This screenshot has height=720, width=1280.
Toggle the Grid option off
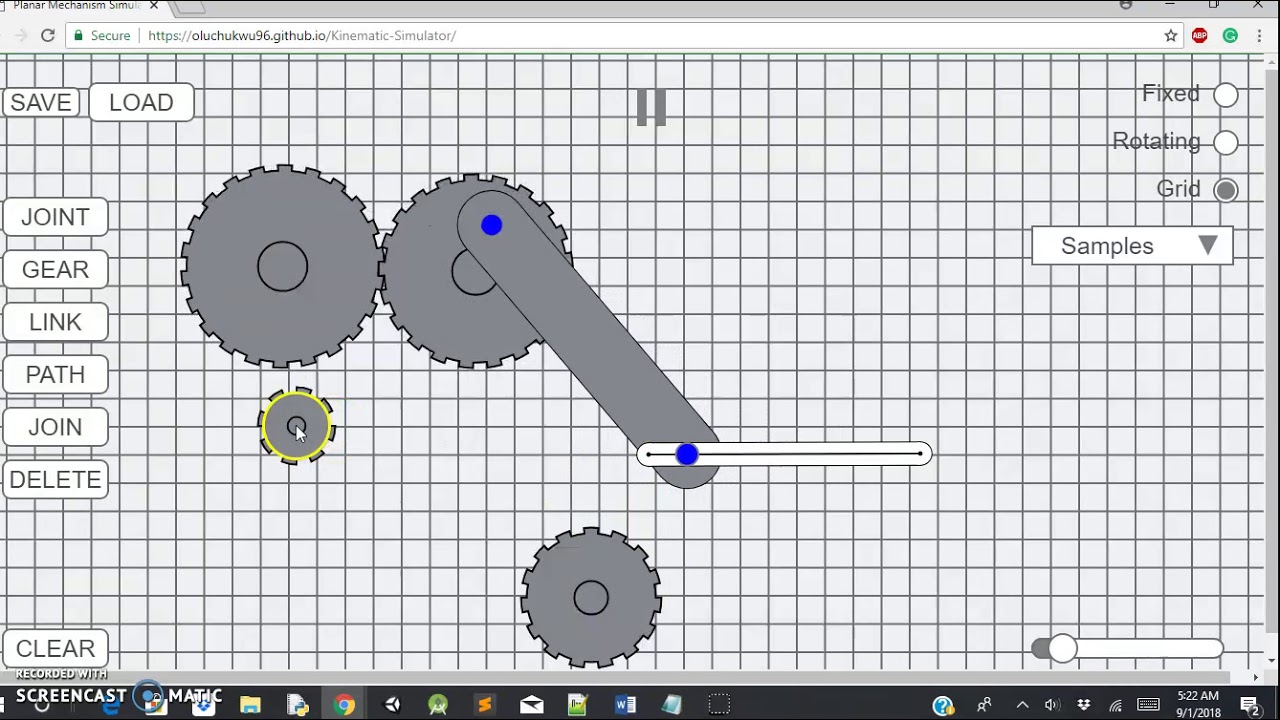pyautogui.click(x=1226, y=190)
